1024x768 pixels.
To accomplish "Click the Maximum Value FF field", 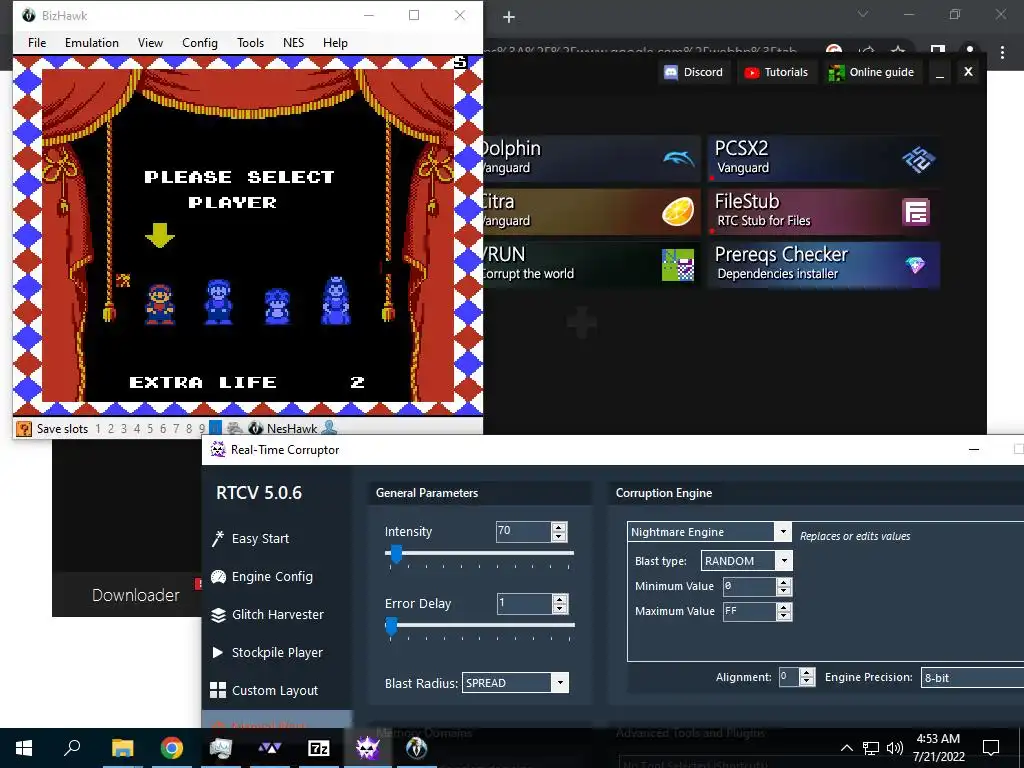I will 749,611.
